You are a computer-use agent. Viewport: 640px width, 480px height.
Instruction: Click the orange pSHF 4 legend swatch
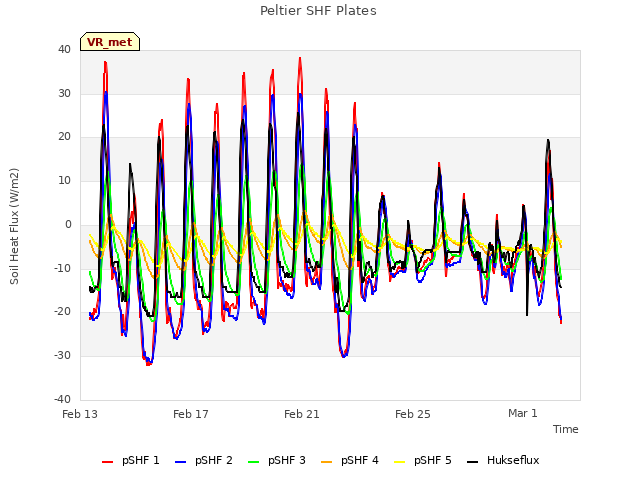tap(327, 462)
